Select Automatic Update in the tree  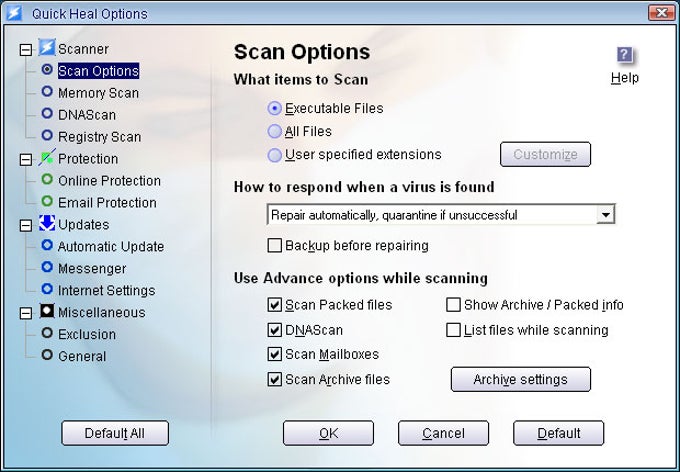(111, 246)
